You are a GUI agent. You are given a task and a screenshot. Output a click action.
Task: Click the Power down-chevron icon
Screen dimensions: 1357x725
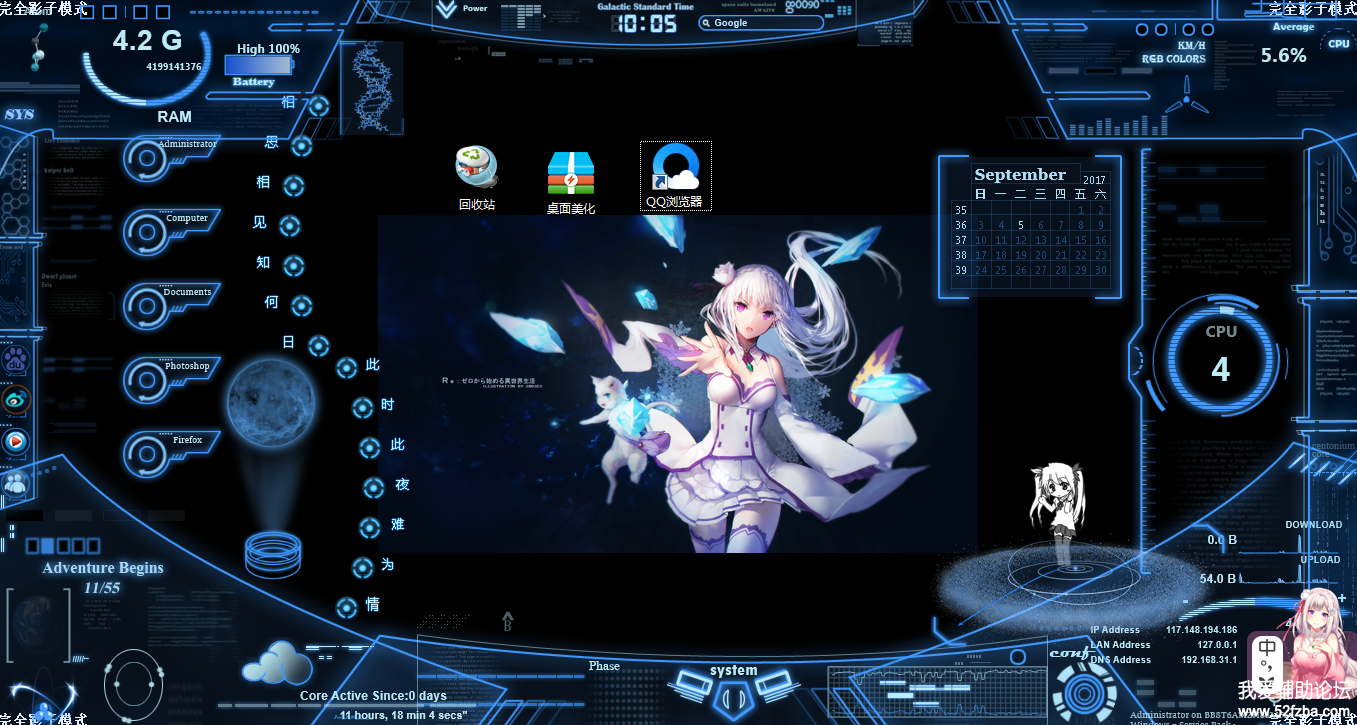coord(445,9)
